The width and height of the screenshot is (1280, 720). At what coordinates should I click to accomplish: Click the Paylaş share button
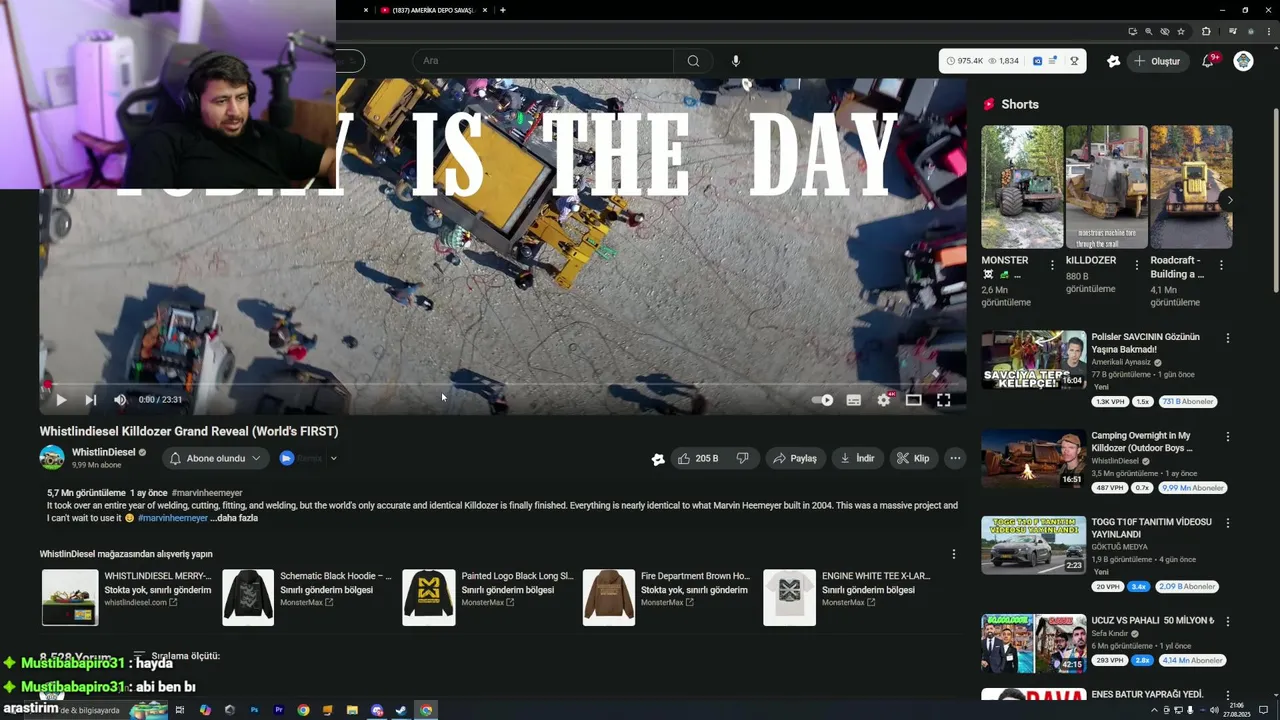(x=795, y=458)
